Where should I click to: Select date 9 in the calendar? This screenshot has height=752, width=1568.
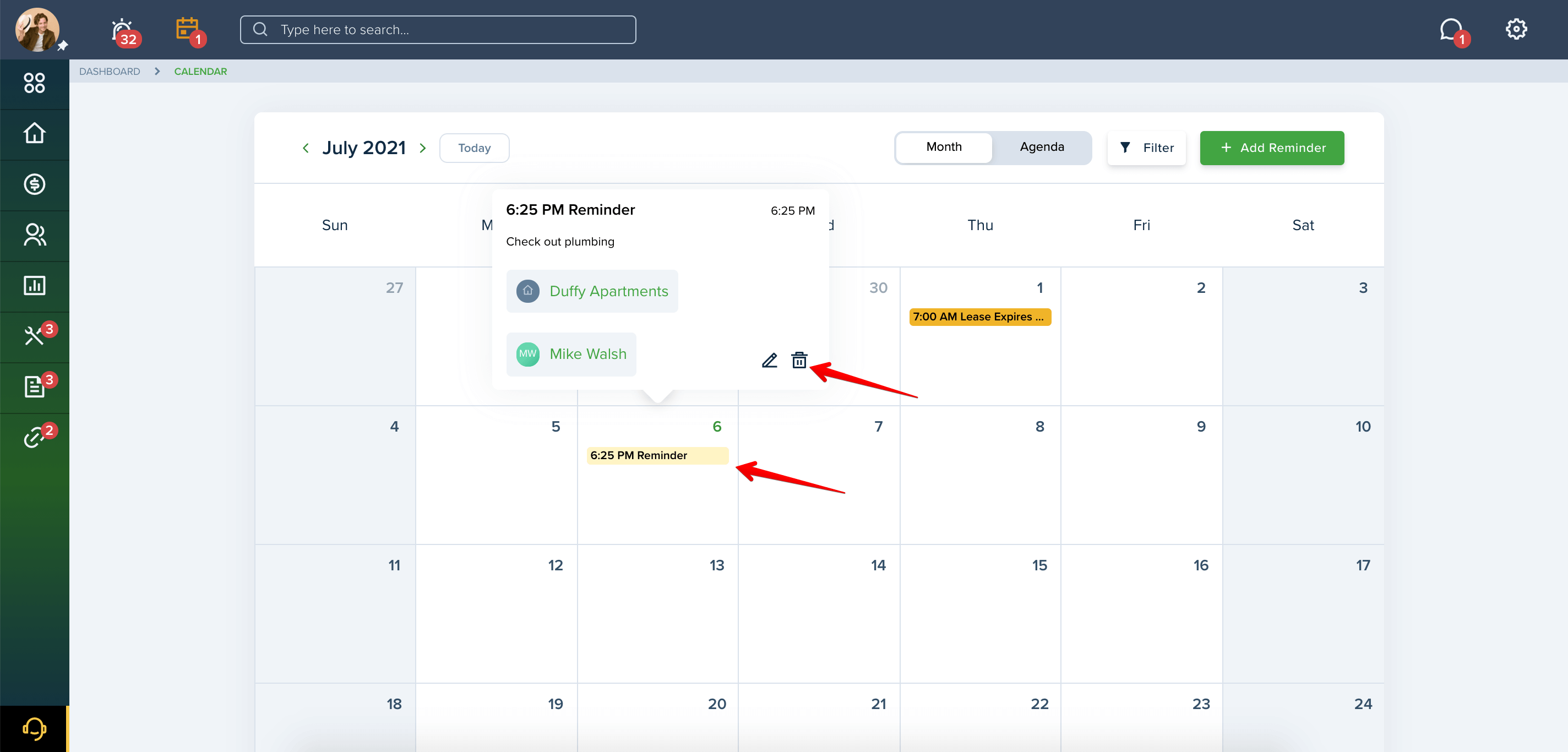pyautogui.click(x=1201, y=426)
